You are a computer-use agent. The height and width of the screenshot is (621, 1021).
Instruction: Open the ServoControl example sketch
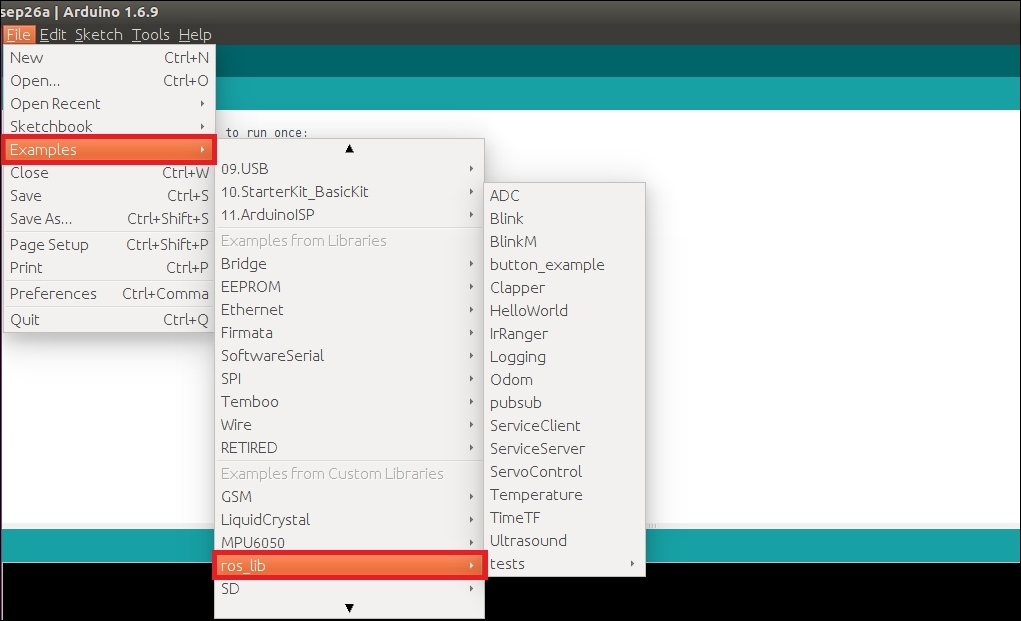pos(565,472)
